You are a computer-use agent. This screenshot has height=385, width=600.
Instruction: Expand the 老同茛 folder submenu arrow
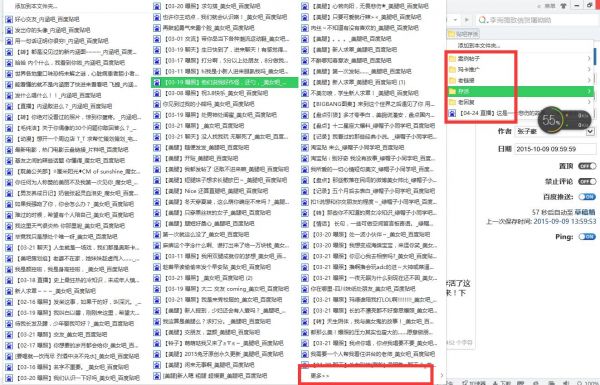589,102
